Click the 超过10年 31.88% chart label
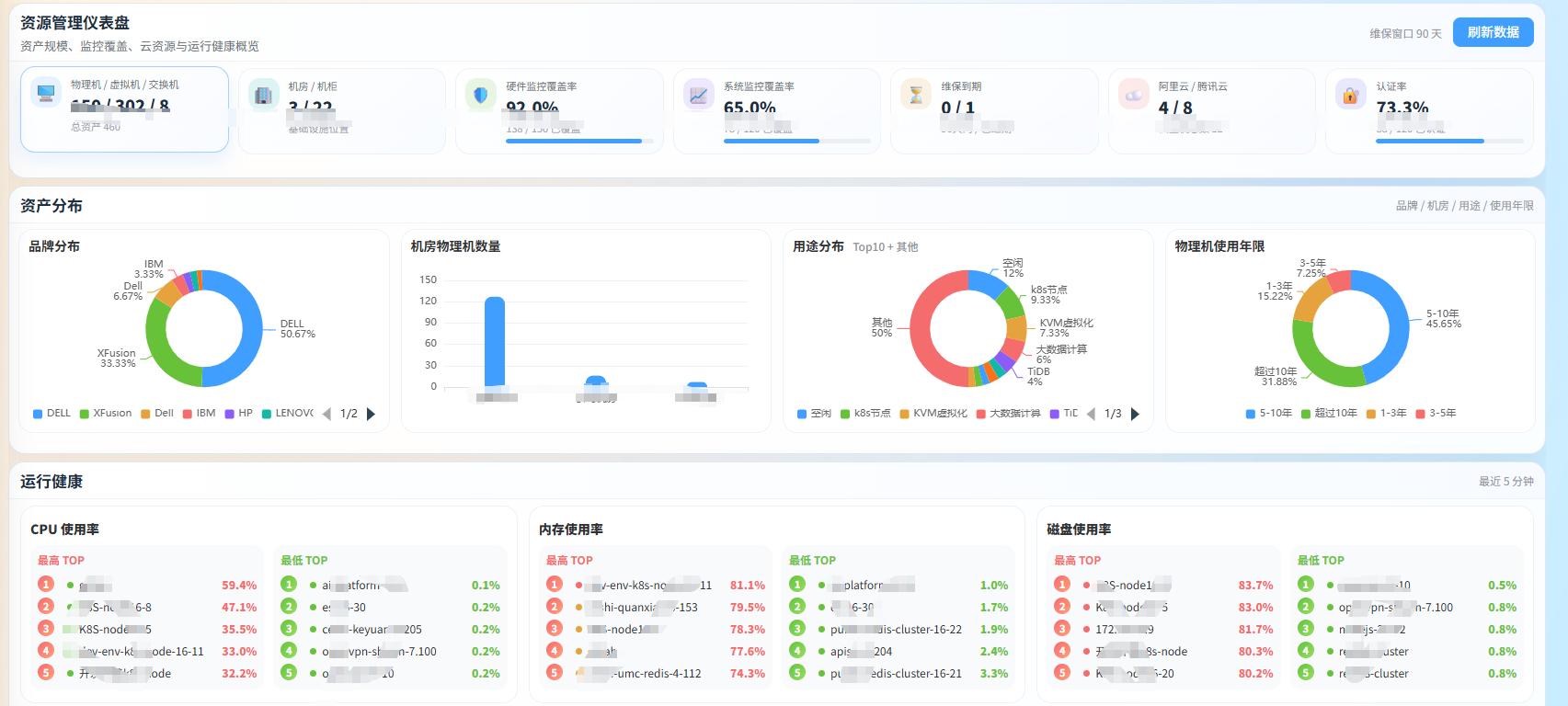This screenshot has height=706, width=1568. pyautogui.click(x=1276, y=377)
